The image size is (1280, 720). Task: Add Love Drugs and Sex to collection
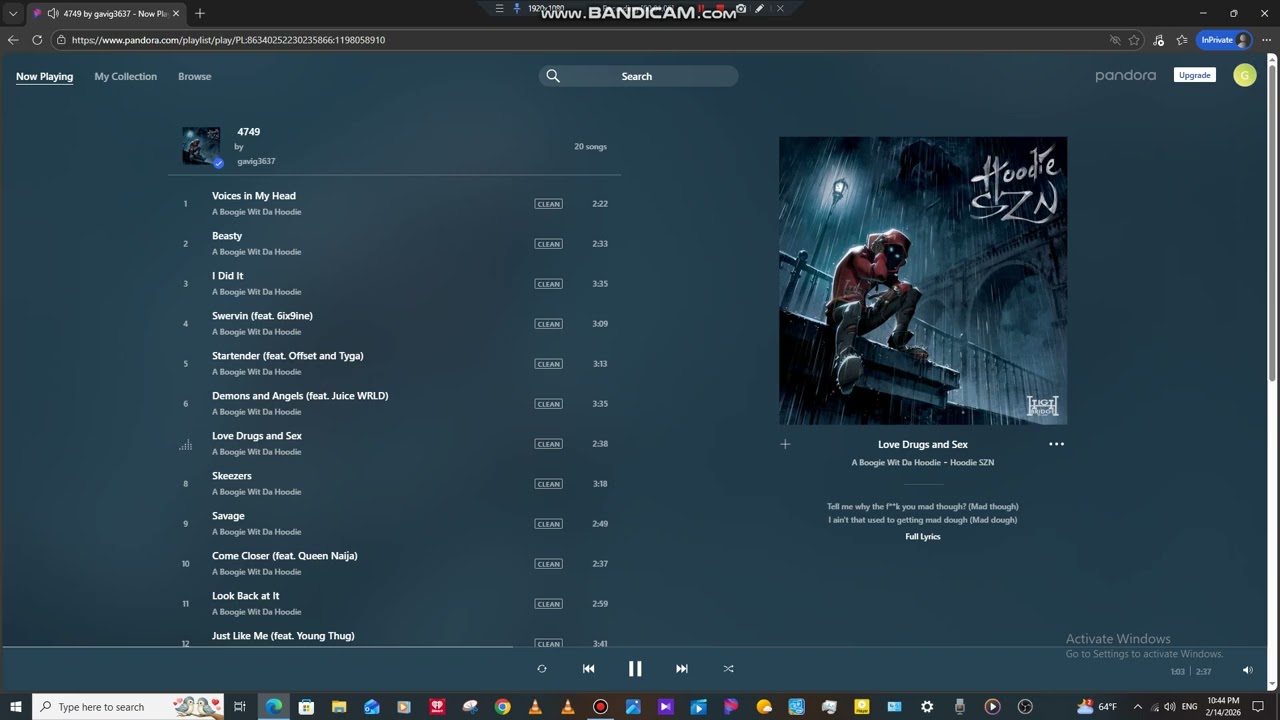(x=785, y=444)
